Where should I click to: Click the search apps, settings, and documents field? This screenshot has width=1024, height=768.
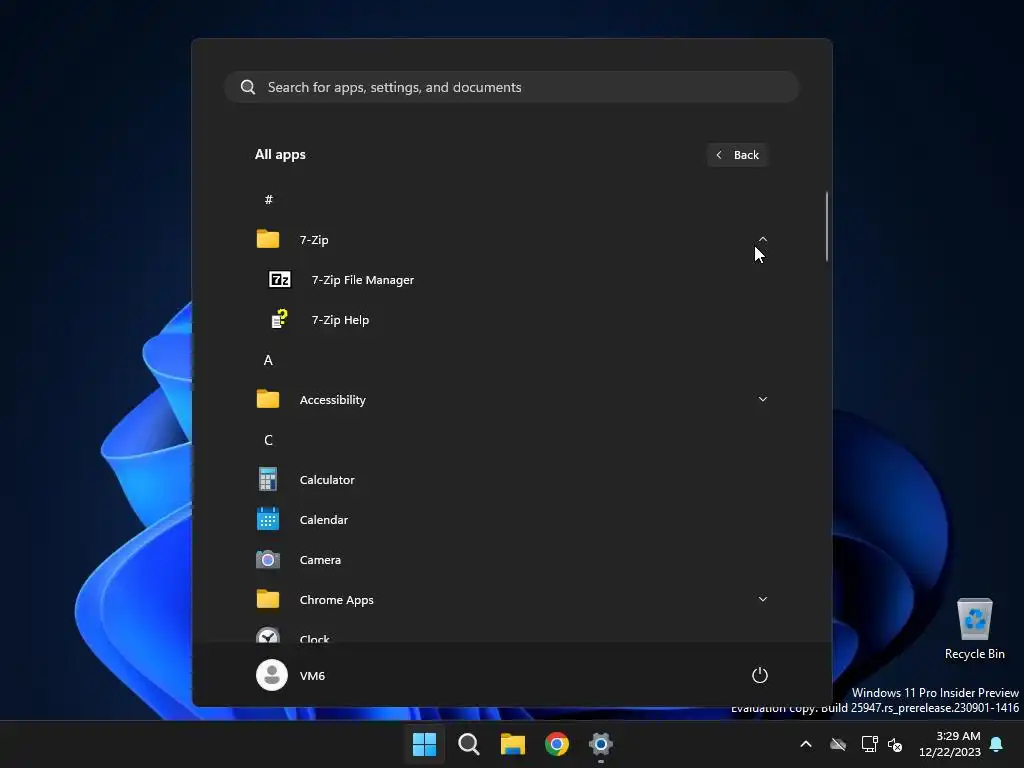click(511, 87)
